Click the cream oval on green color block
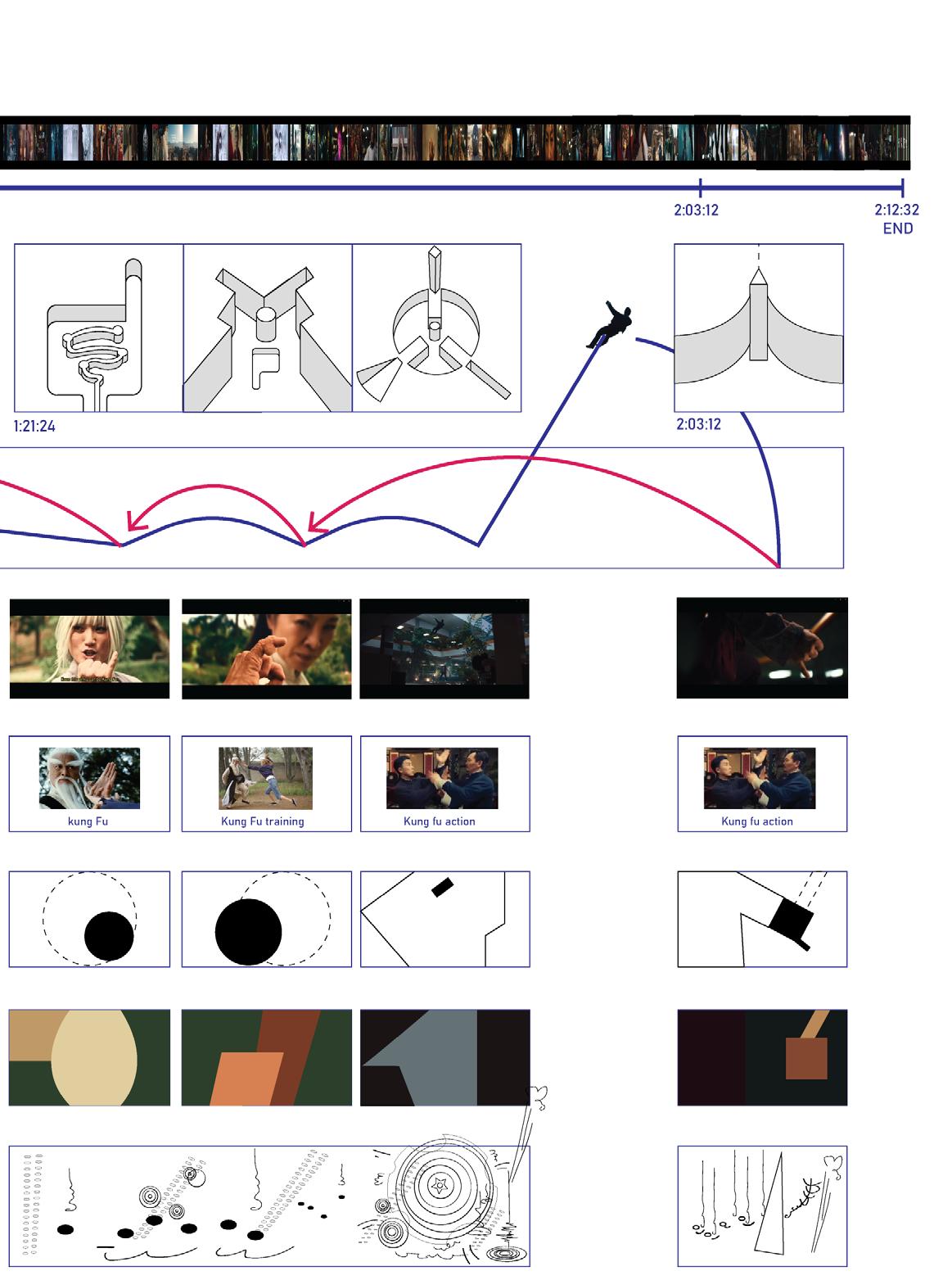The height and width of the screenshot is (1280, 952). [x=89, y=1058]
